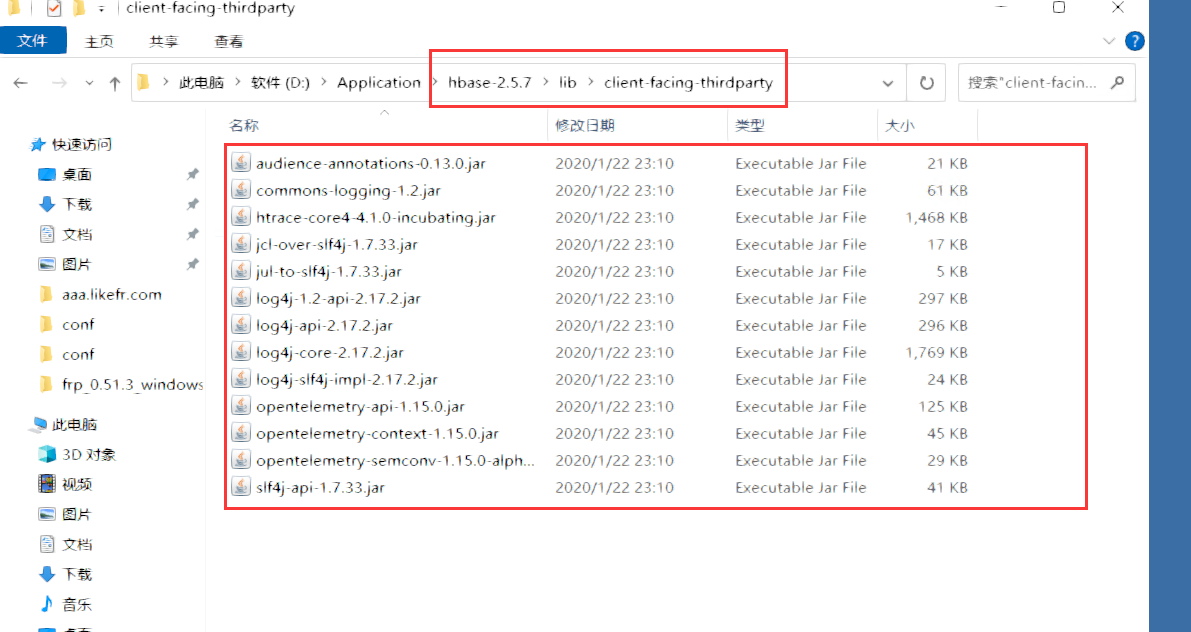This screenshot has height=632, width=1191.
Task: Select jul-to-slf4j-1.7.33.jar file name
Action: pos(328,271)
